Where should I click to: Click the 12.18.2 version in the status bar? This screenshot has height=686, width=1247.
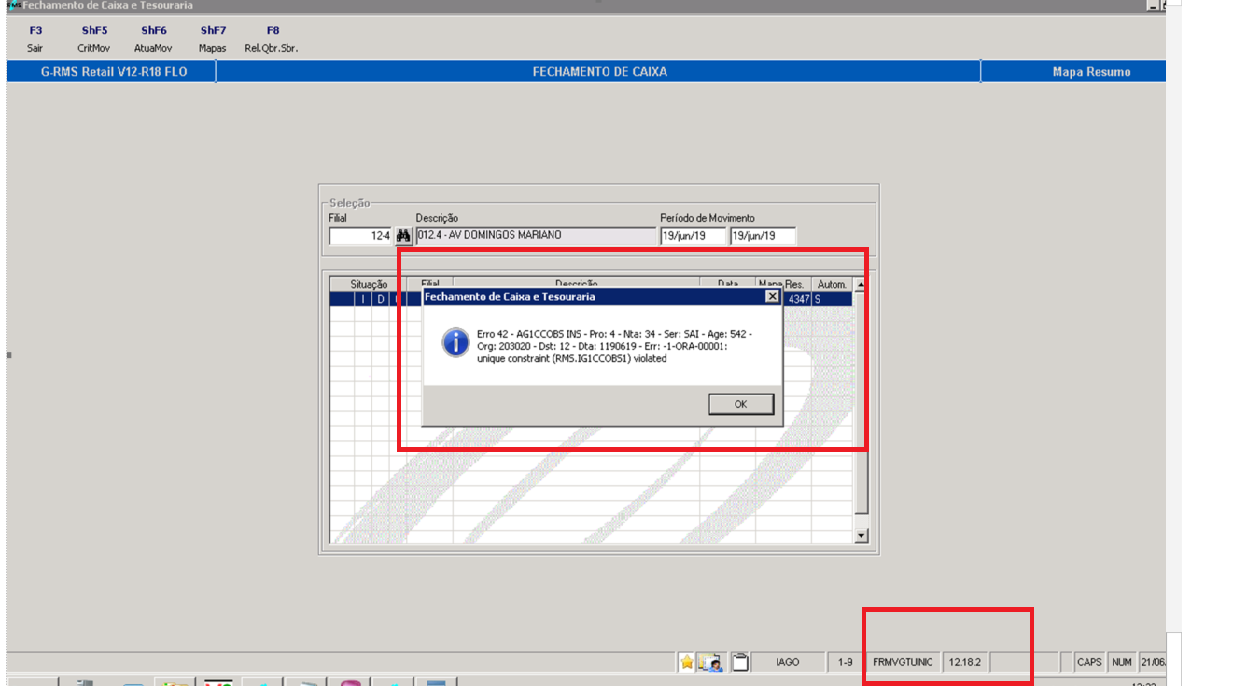pos(965,662)
